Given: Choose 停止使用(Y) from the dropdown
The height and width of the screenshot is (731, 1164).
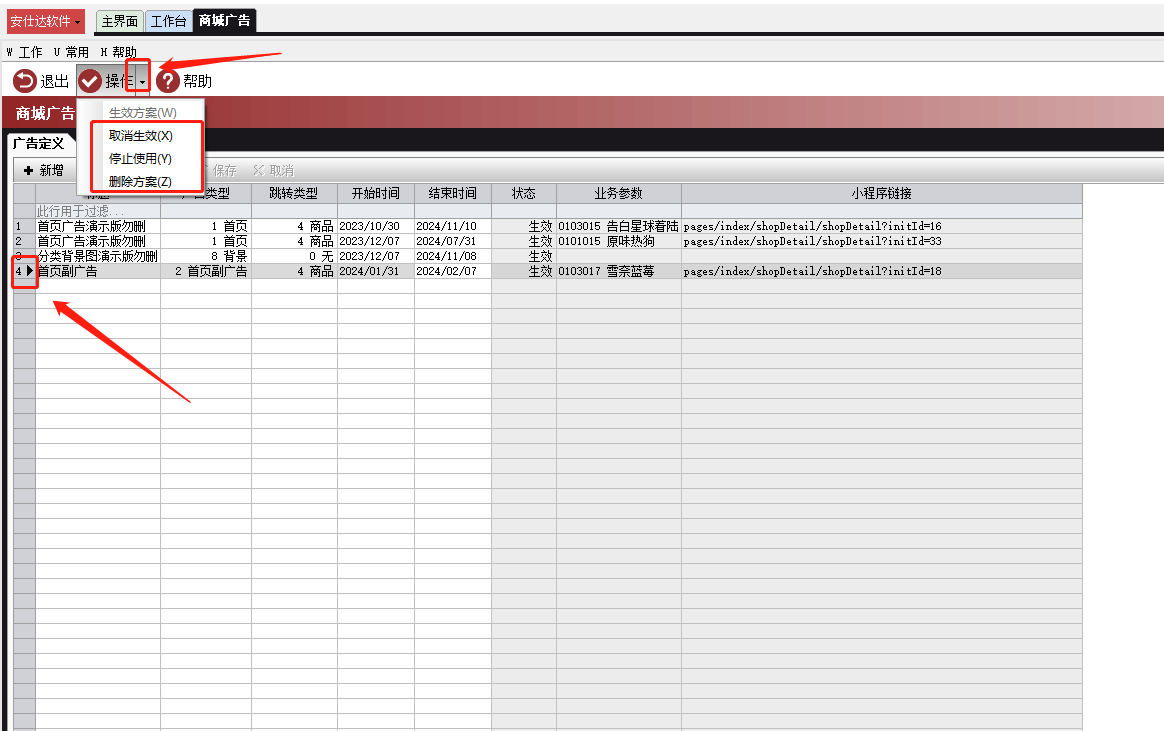Looking at the screenshot, I should [x=140, y=159].
